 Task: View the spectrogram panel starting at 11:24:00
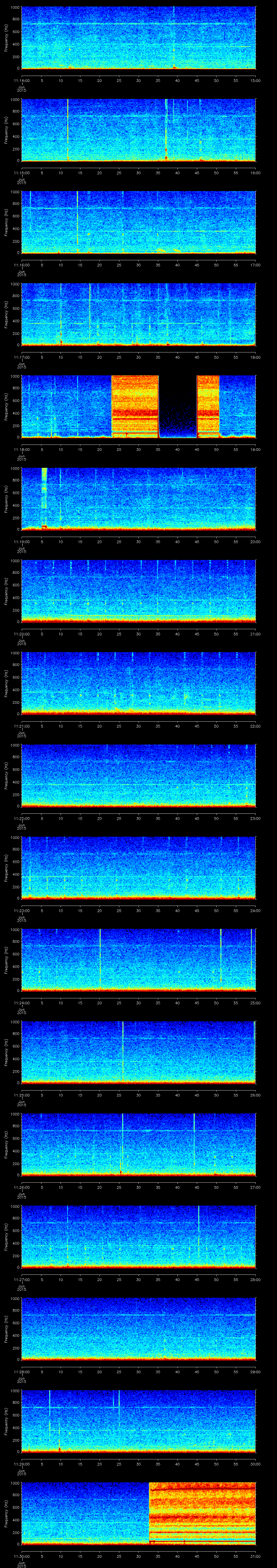pos(138,960)
